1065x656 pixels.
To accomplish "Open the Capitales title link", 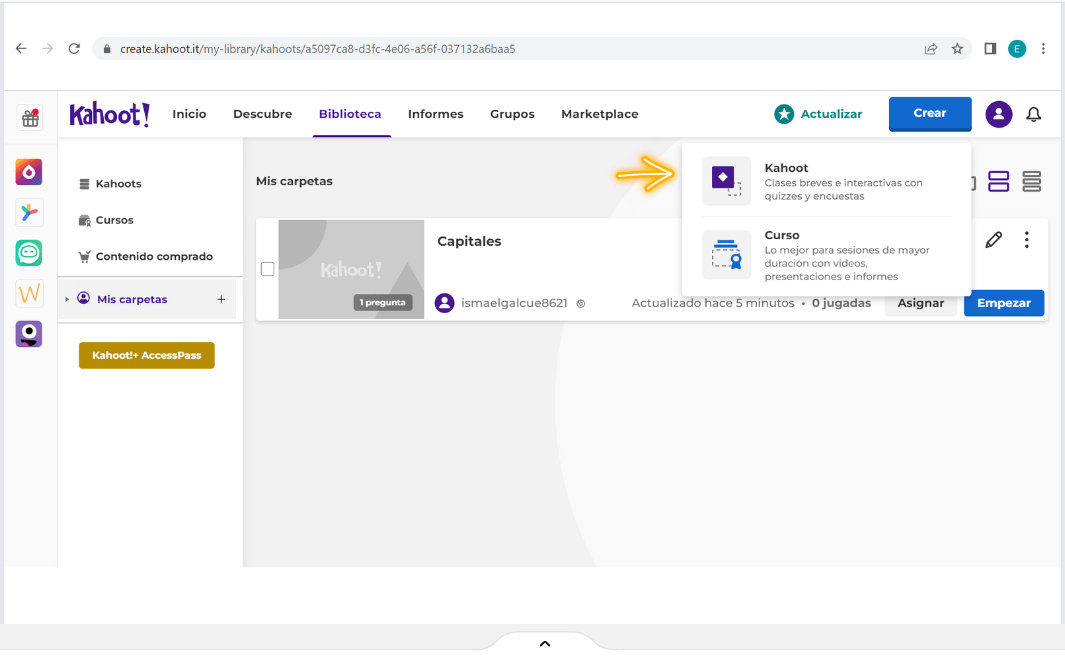I will [469, 241].
